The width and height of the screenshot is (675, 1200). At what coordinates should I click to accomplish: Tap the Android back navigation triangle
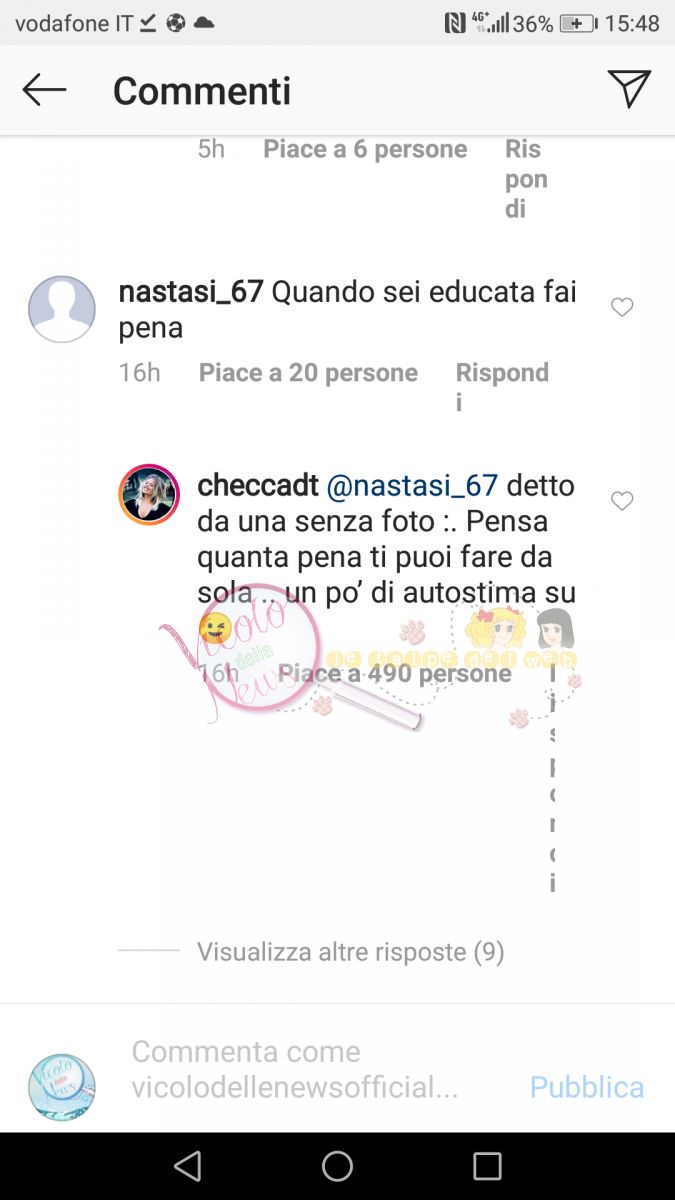[x=187, y=1166]
